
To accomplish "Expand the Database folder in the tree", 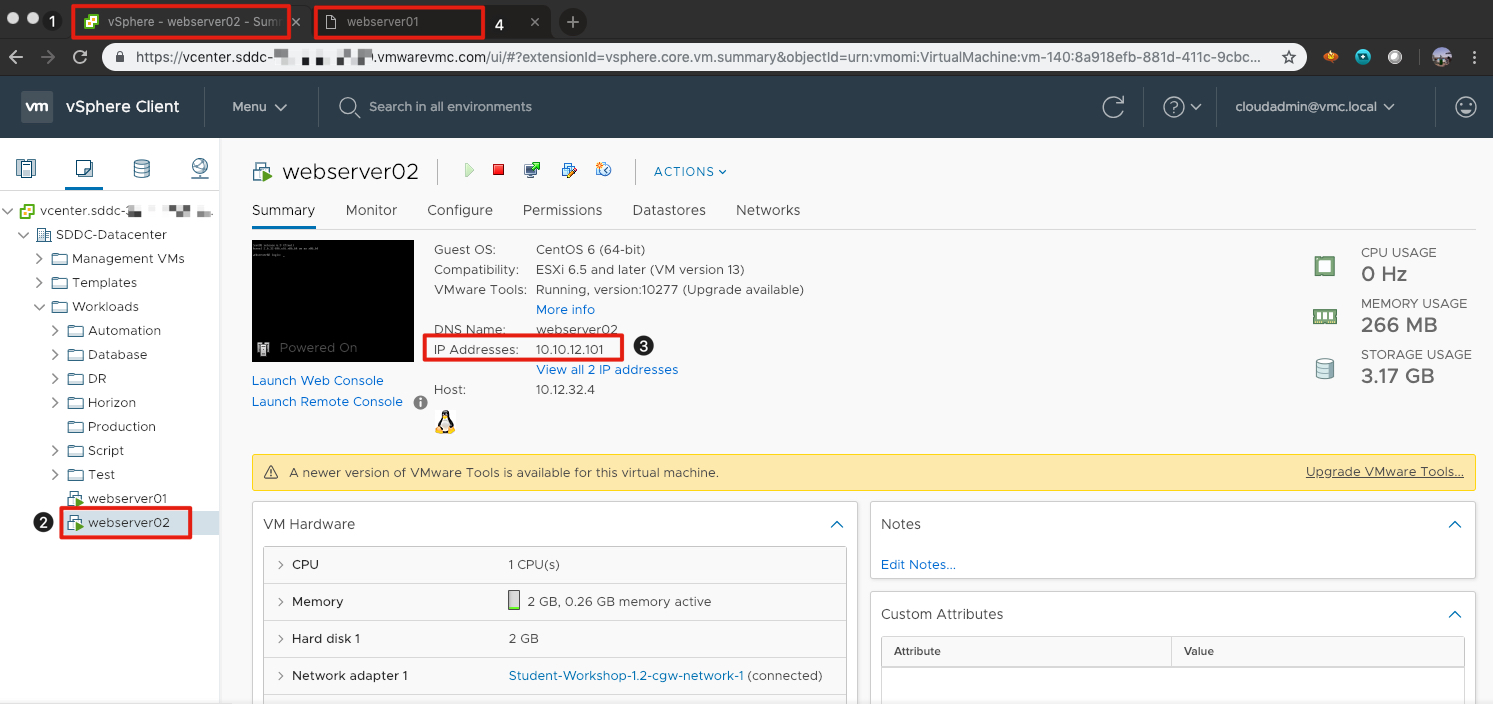I will (x=56, y=354).
